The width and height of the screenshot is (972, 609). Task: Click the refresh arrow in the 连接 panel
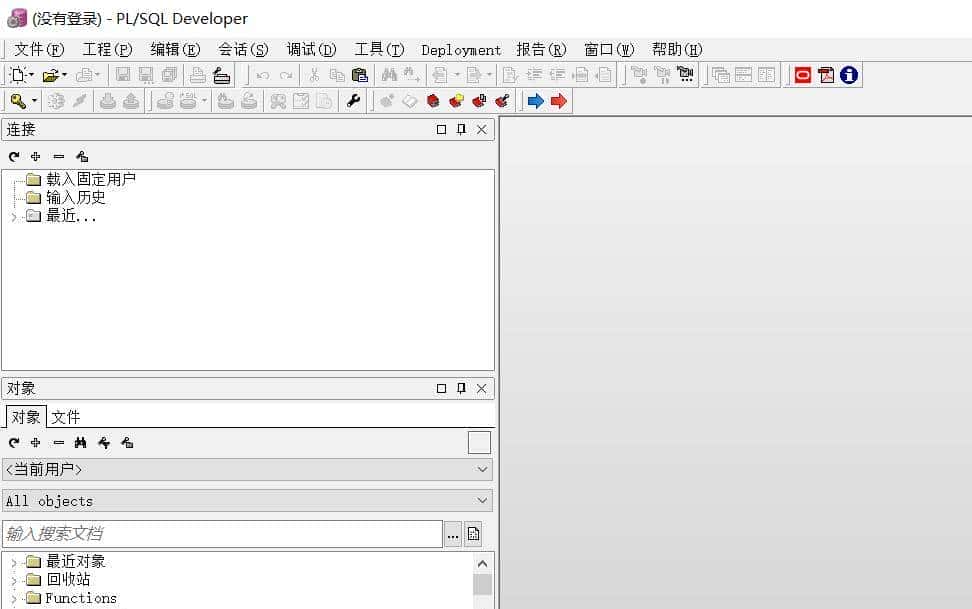[12, 156]
